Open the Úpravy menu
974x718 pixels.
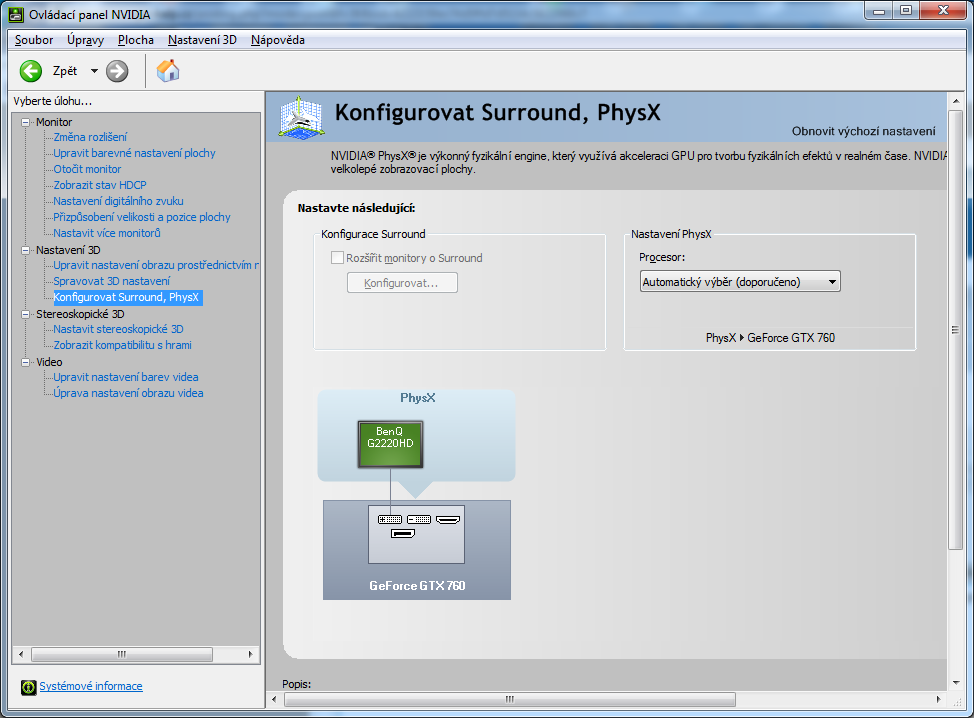(x=85, y=40)
